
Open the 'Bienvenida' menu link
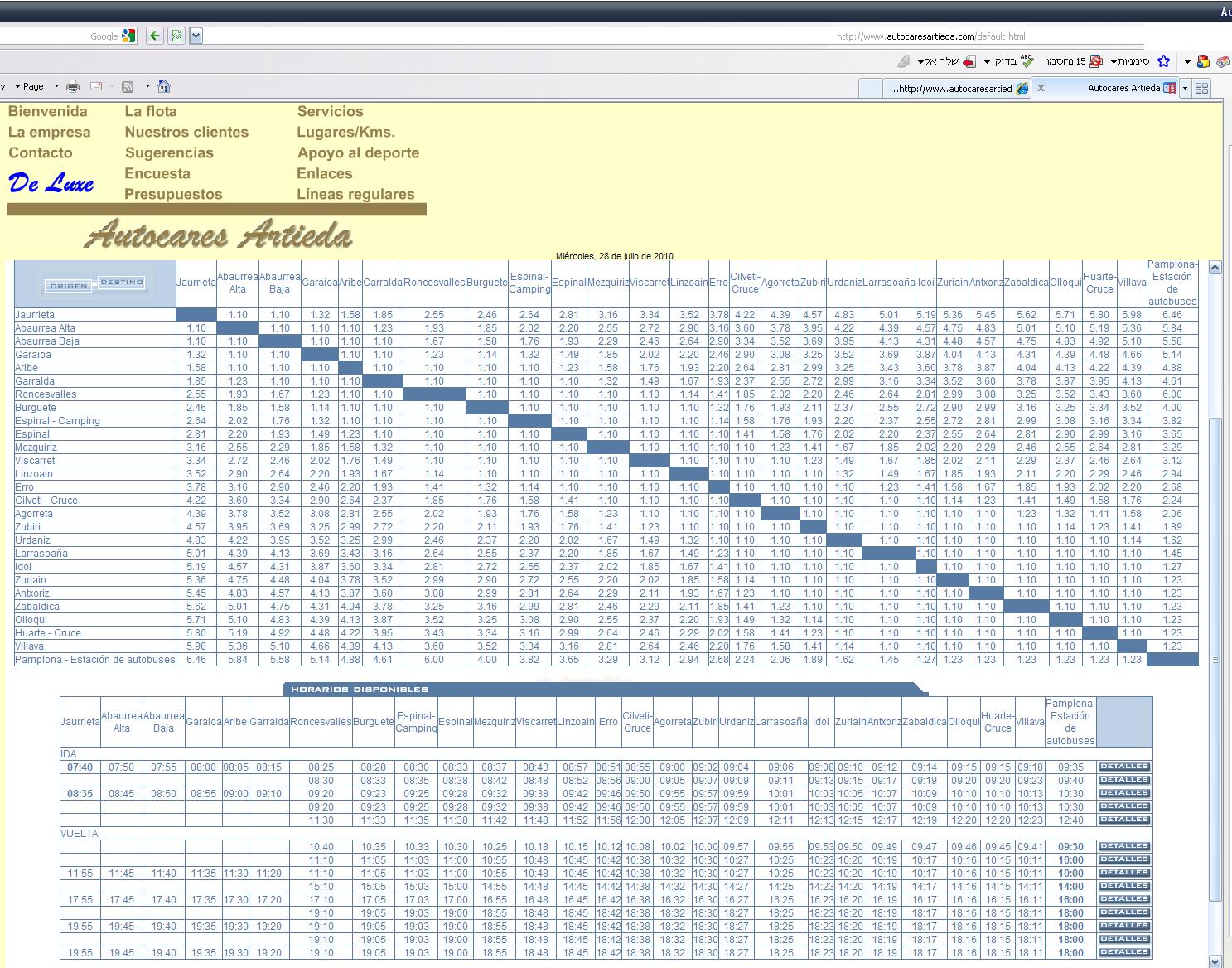click(x=48, y=111)
